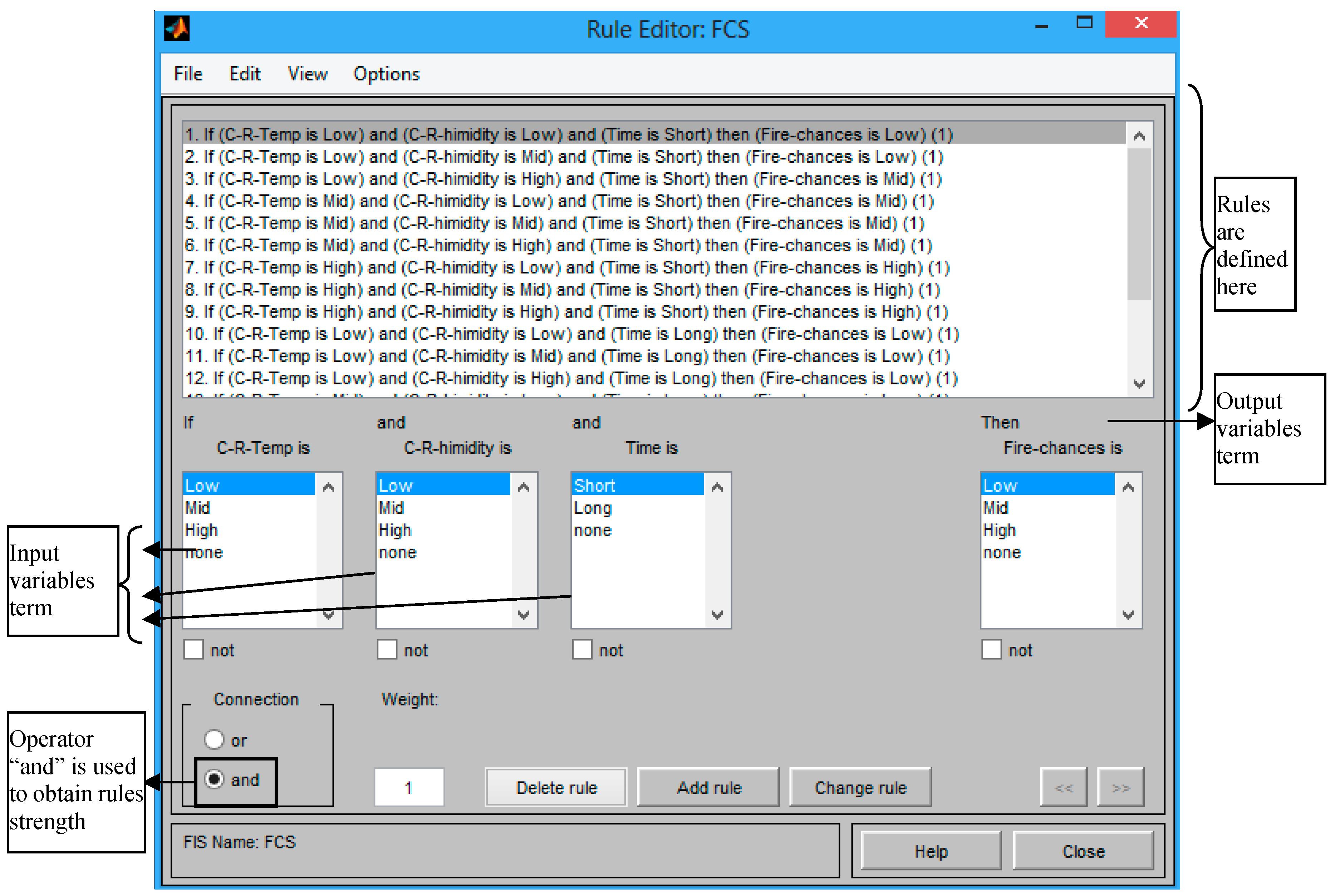
Task: Select the 'or' connection radio button
Action: (214, 739)
